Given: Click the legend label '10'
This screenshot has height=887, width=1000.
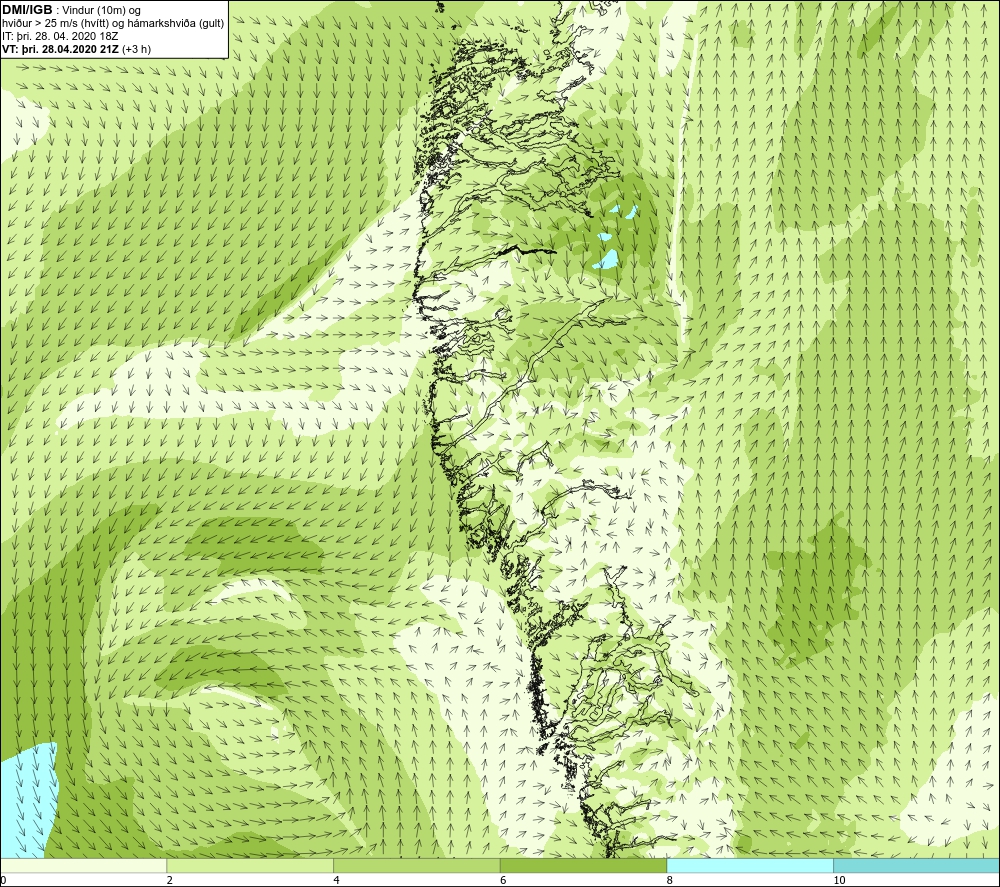Looking at the screenshot, I should click(839, 880).
